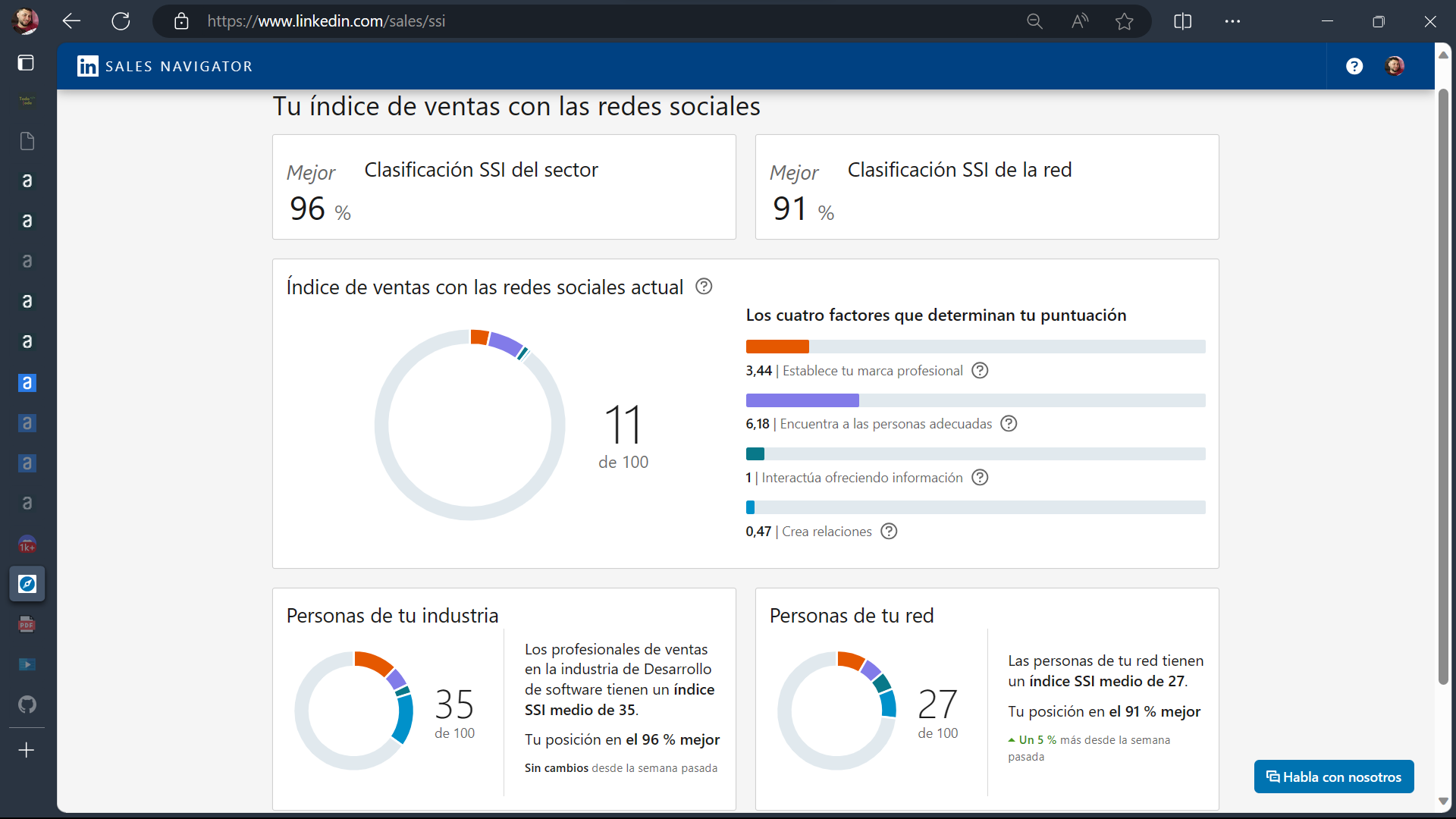
Task: Click the '0,47' score value
Action: point(758,532)
